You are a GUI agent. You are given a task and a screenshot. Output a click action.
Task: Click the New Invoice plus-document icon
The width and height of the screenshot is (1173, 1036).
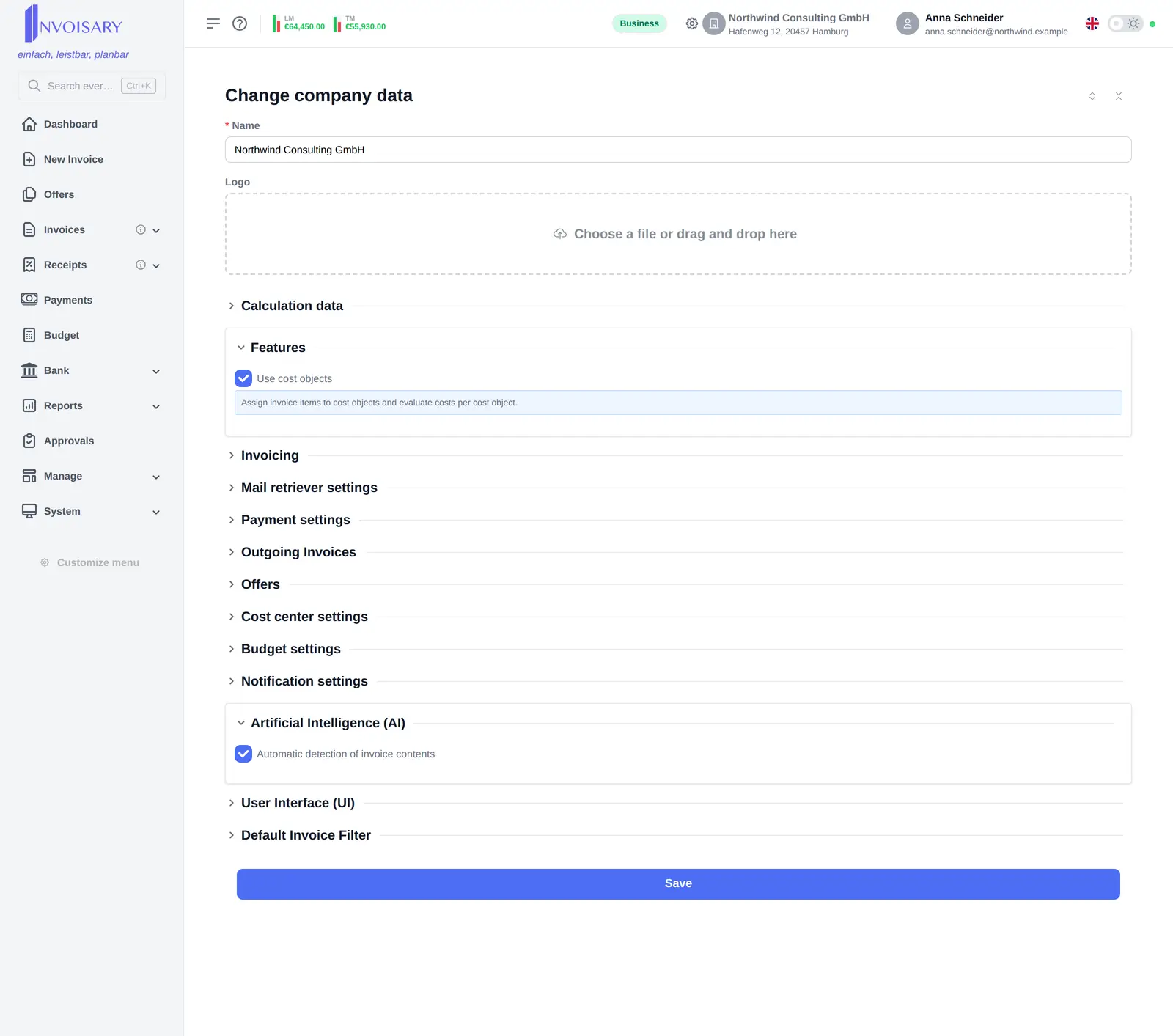tap(29, 159)
